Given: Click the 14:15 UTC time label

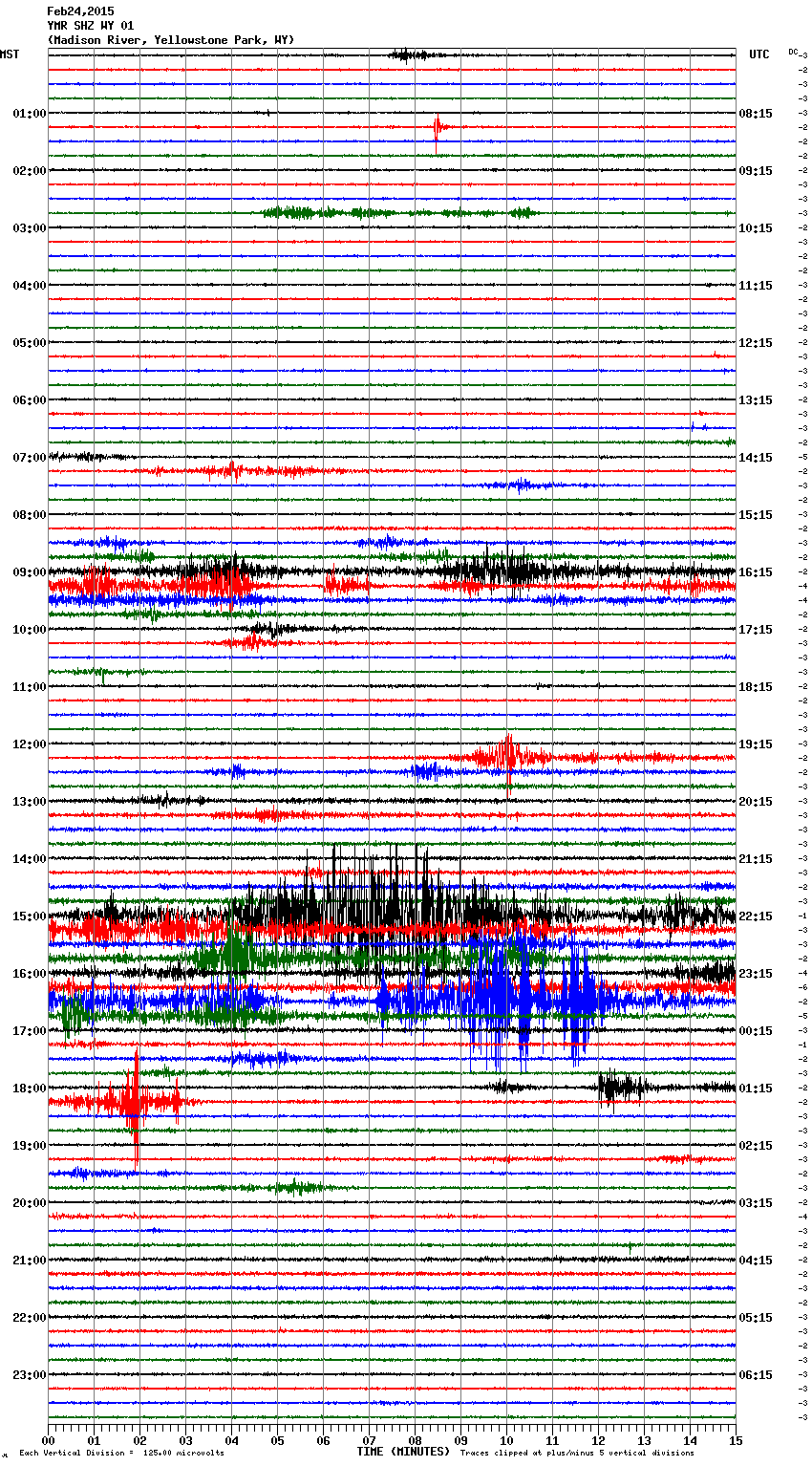Looking at the screenshot, I should point(756,457).
